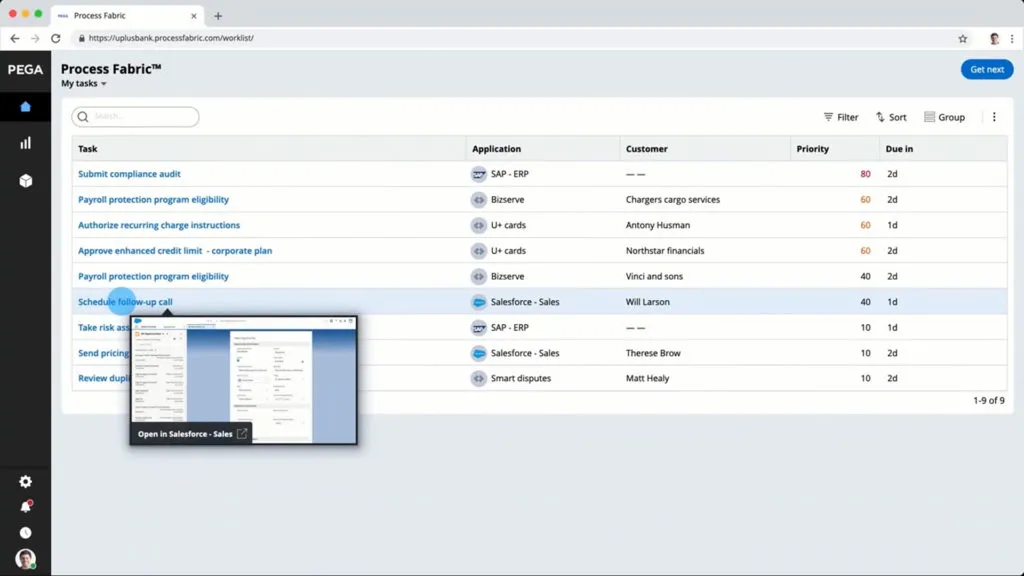Open Schedule follow-up call task
The image size is (1024, 576).
[125, 302]
